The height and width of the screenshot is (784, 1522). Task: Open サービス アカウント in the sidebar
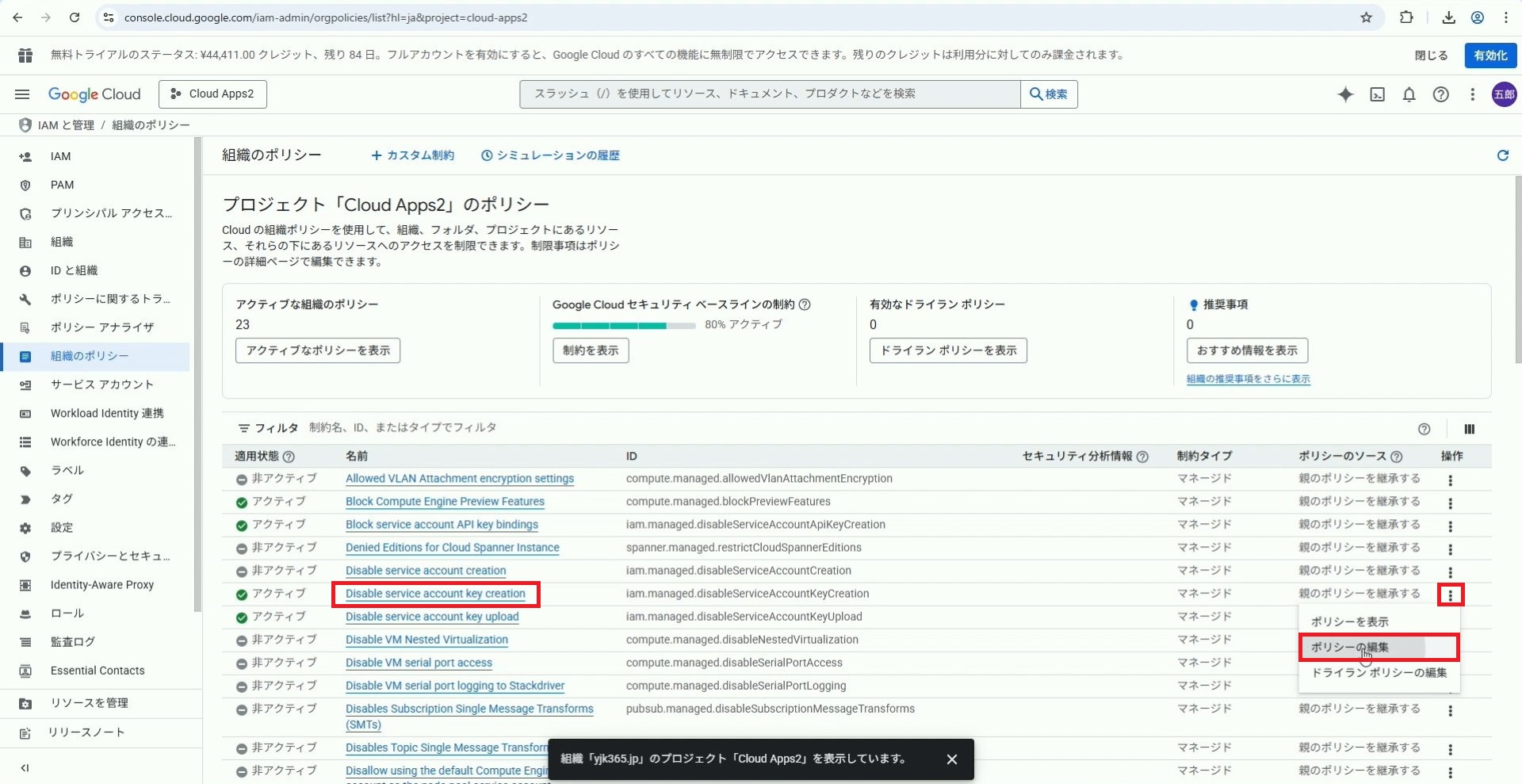click(x=101, y=384)
